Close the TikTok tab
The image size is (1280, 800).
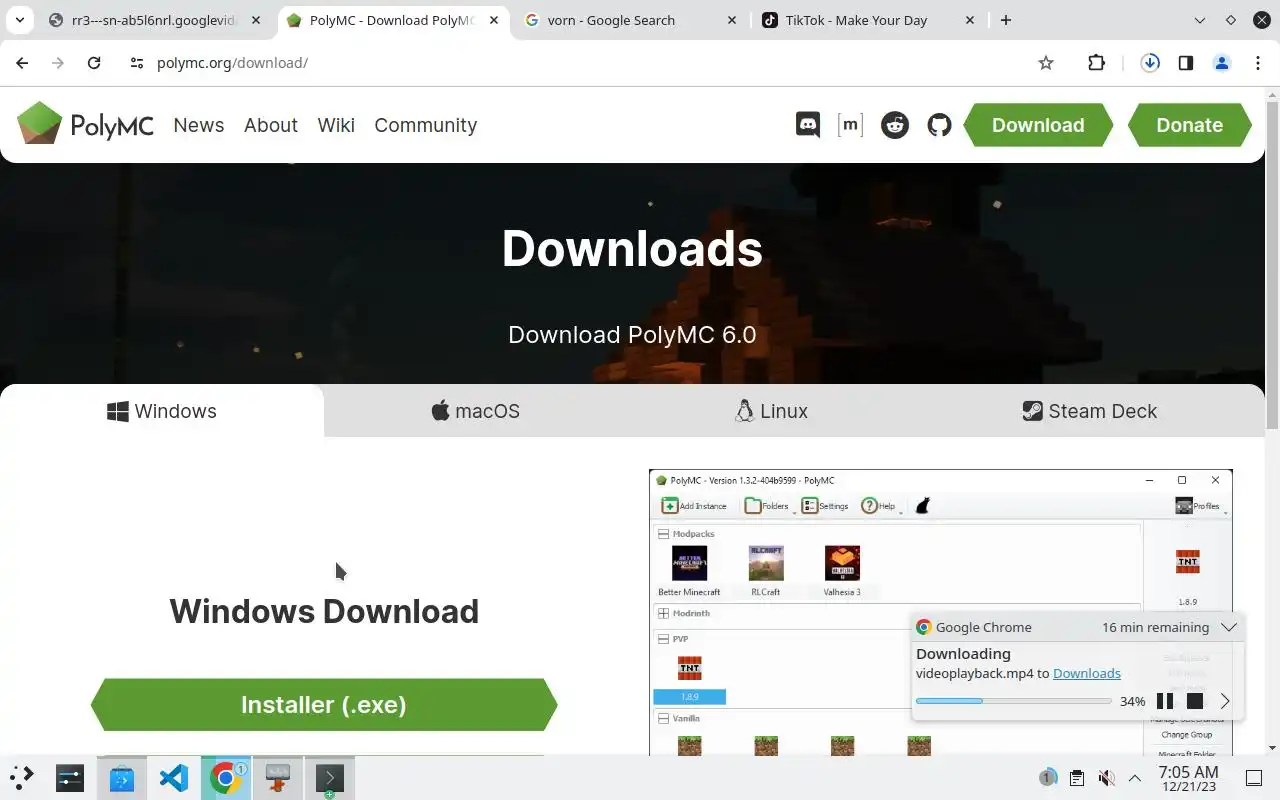pos(970,20)
